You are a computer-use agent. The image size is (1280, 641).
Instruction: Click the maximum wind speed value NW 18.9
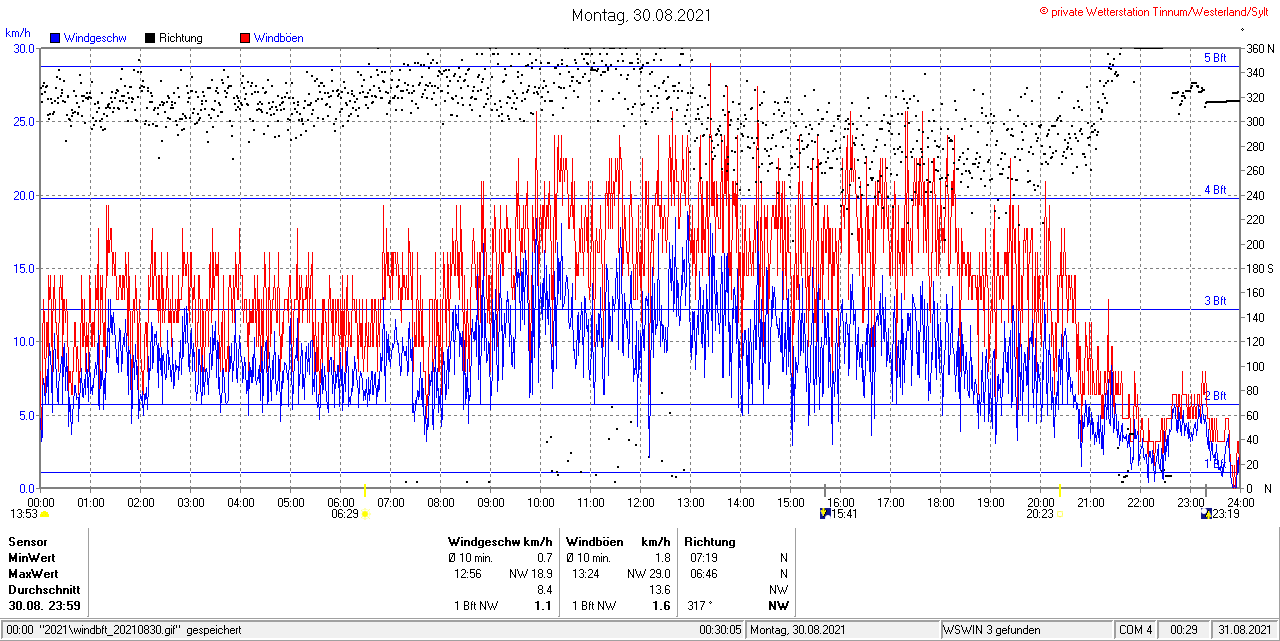tap(530, 574)
